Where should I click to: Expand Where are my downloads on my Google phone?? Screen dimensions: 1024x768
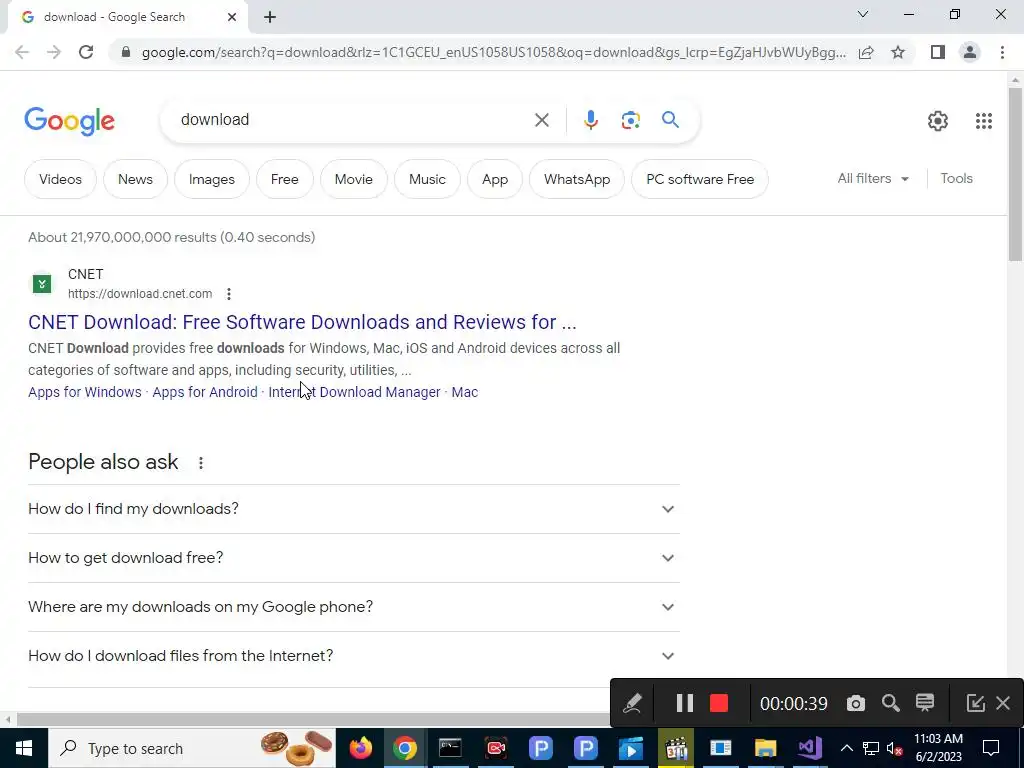click(x=353, y=607)
